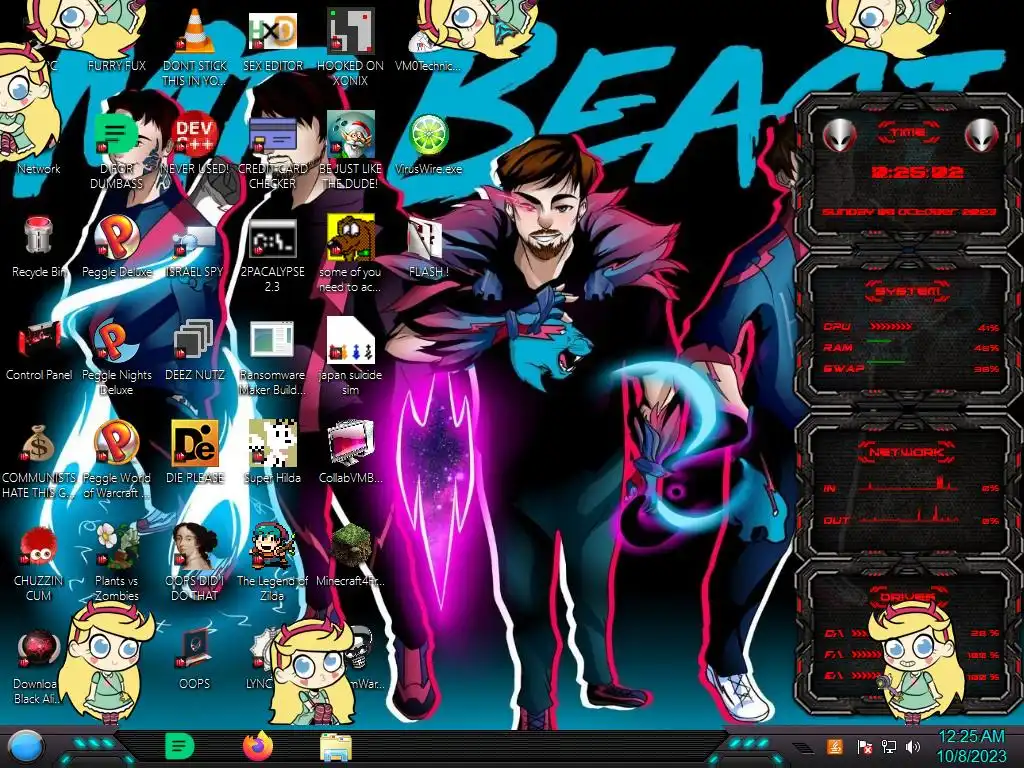The image size is (1024, 768).
Task: Open green Spotify-style app pinned on taskbar
Action: [180, 746]
